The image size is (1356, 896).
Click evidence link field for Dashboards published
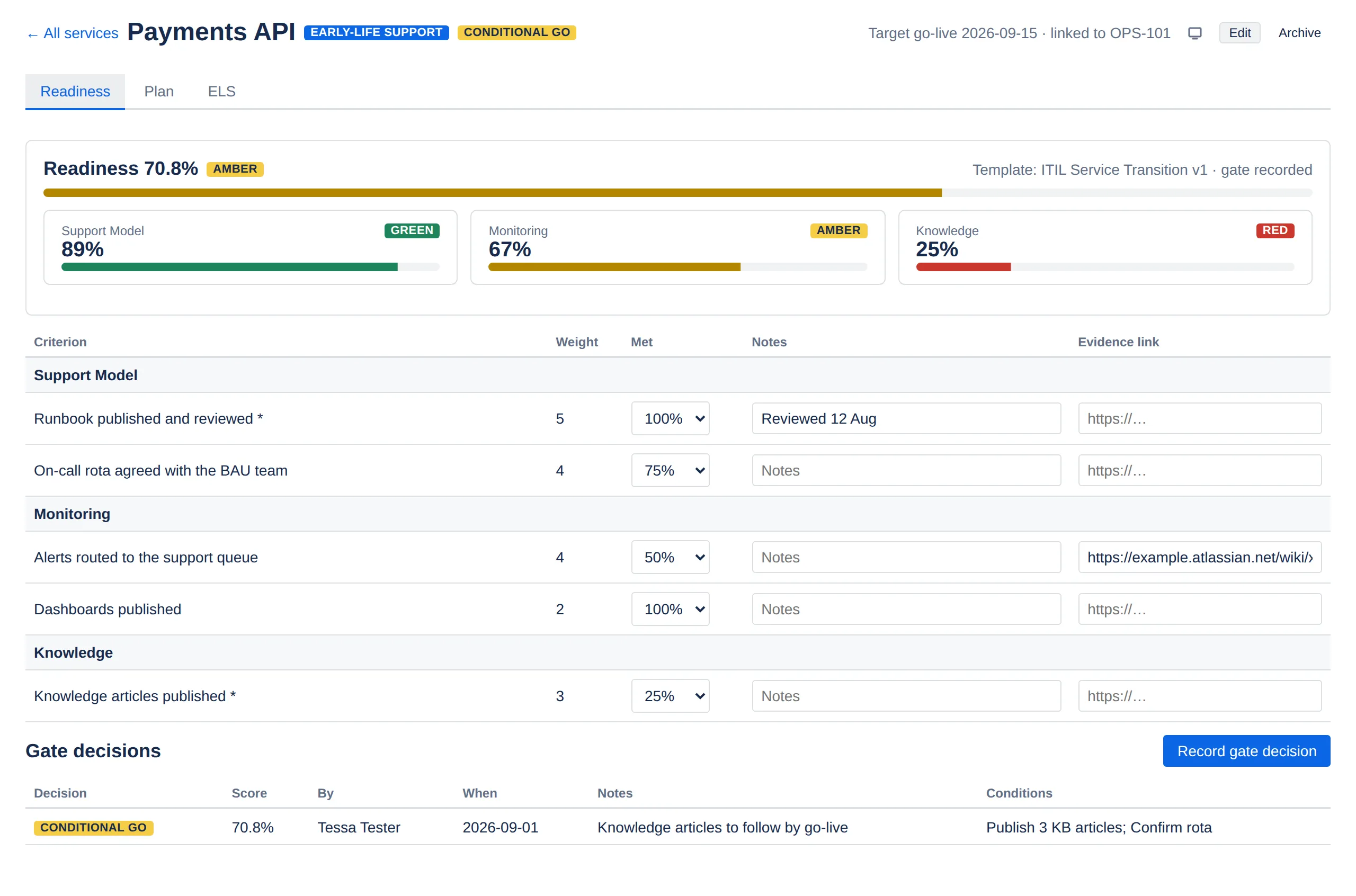(x=1199, y=609)
